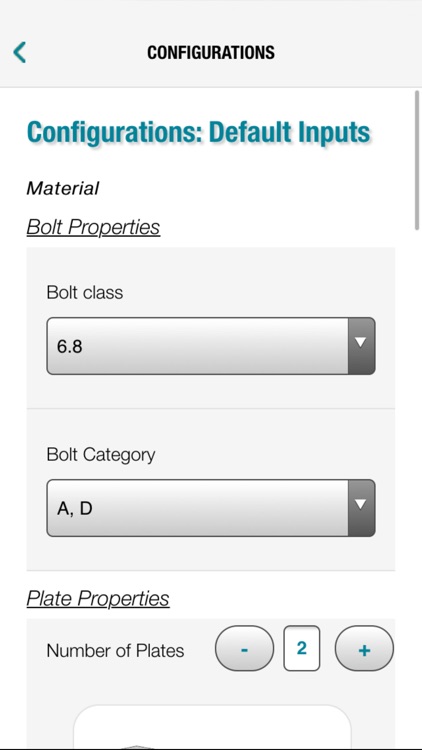Click the vertical scrollbar on the right

click(x=417, y=160)
